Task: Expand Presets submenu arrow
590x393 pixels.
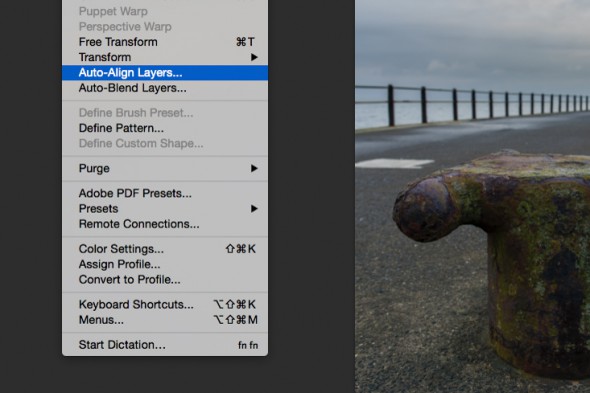Action: coord(254,209)
